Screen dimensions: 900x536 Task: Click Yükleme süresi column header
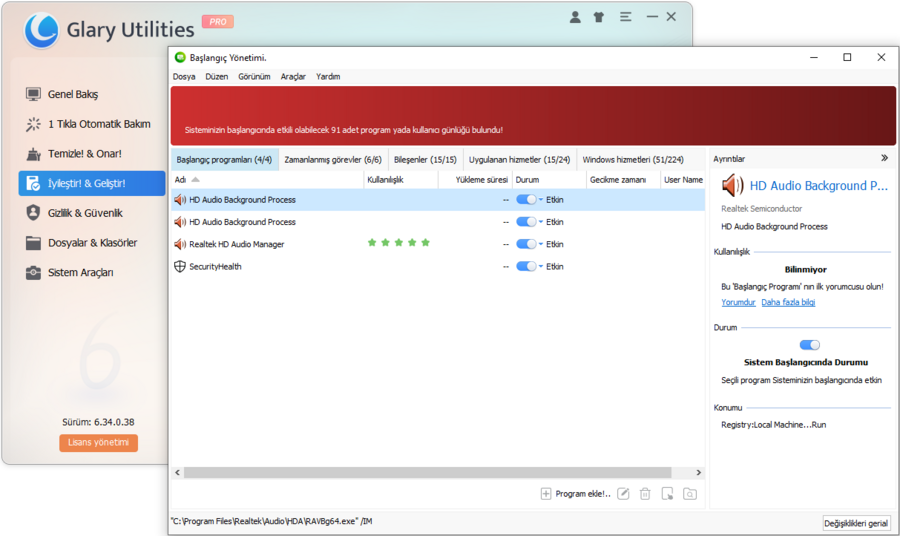pos(475,180)
